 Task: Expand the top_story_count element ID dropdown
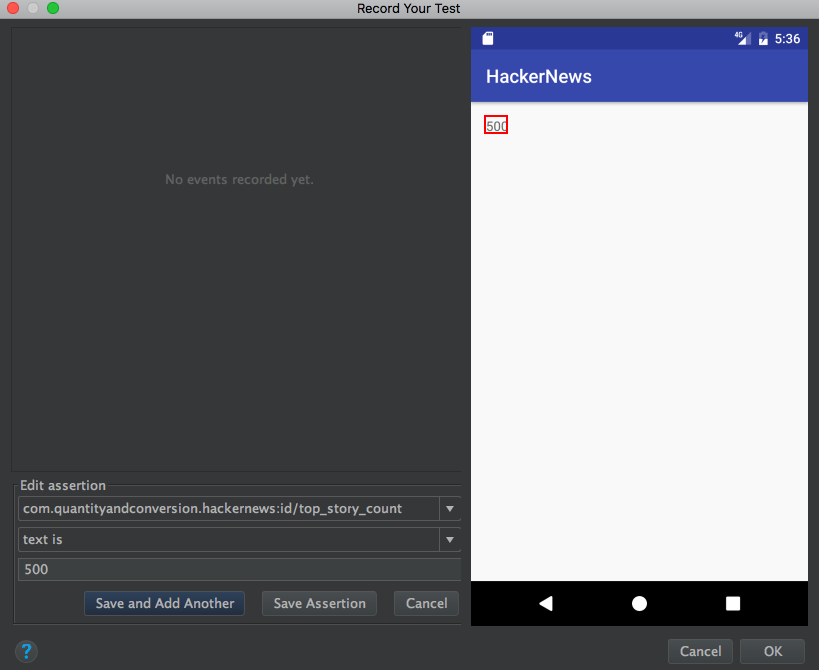pyautogui.click(x=450, y=509)
